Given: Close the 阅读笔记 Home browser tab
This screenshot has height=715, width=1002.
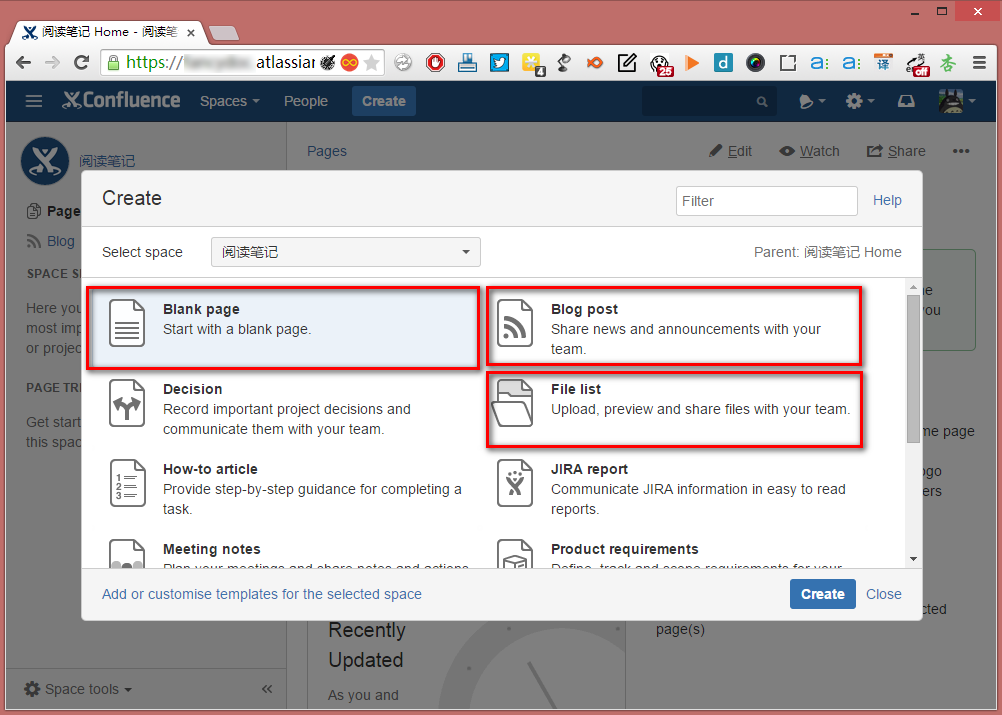Looking at the screenshot, I should [190, 33].
